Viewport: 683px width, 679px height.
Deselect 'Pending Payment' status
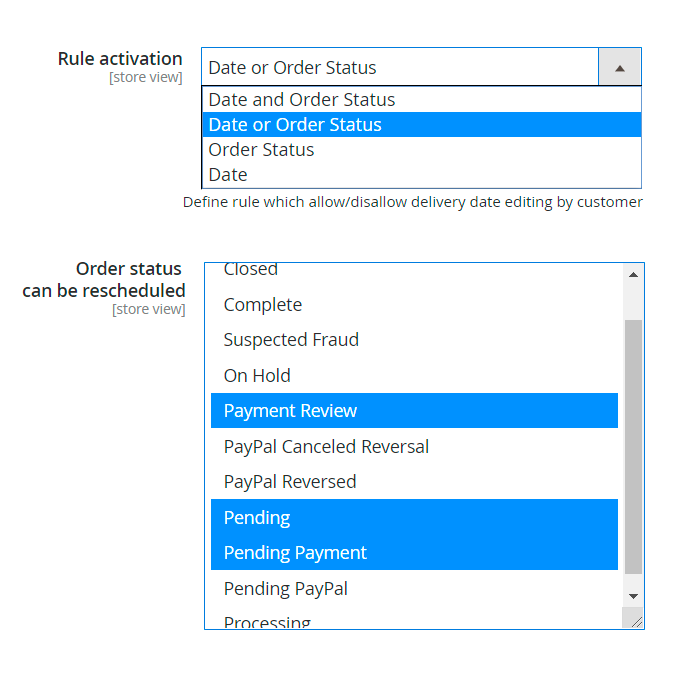click(295, 553)
